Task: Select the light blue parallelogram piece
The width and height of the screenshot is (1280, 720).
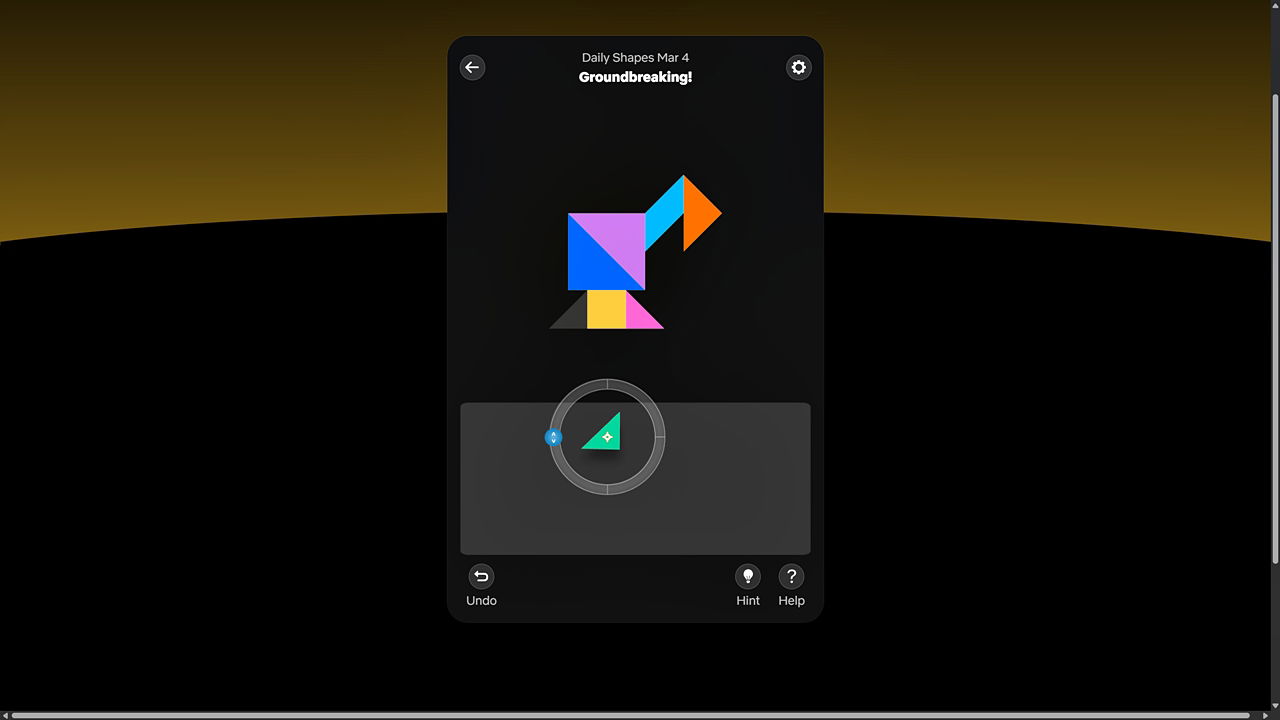Action: (664, 214)
